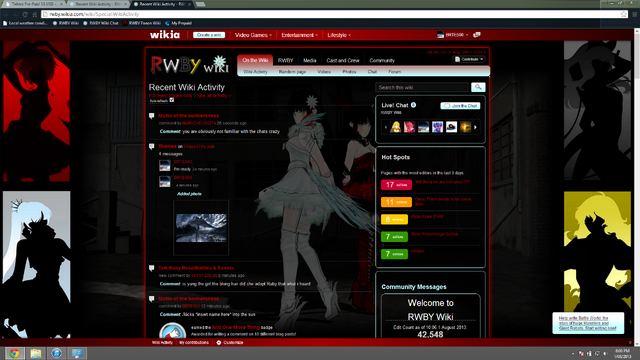The image size is (640, 360).
Task: Open Google Chrome in the taskbar
Action: tap(14, 353)
